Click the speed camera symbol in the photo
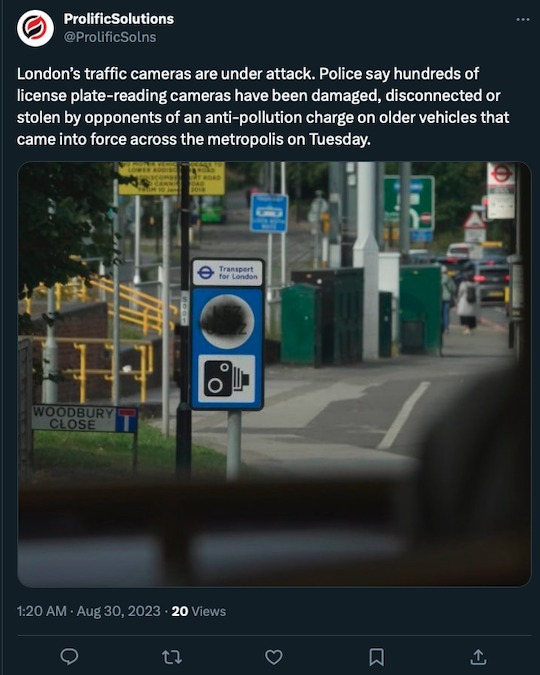Screen dimensions: 540x675 [x=227, y=379]
